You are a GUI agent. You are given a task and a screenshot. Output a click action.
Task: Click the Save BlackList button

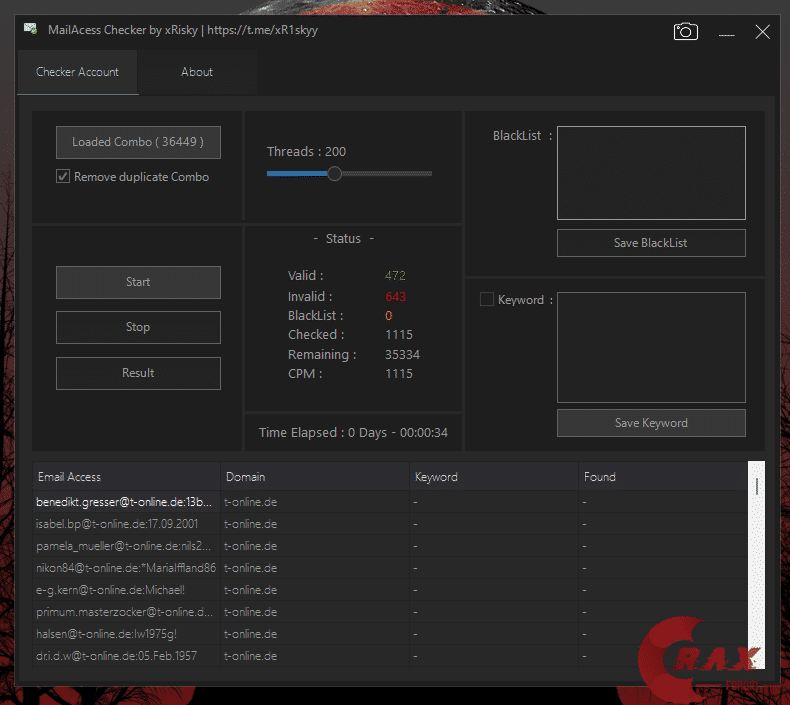click(x=651, y=243)
